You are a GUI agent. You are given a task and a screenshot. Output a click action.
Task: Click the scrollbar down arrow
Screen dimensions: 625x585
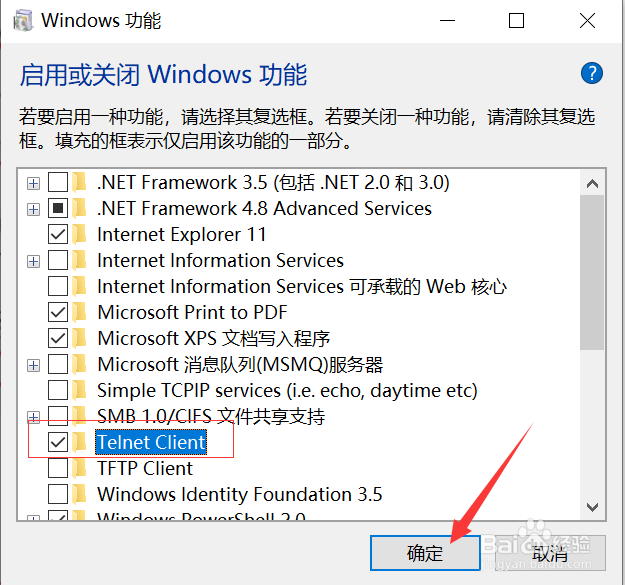592,507
